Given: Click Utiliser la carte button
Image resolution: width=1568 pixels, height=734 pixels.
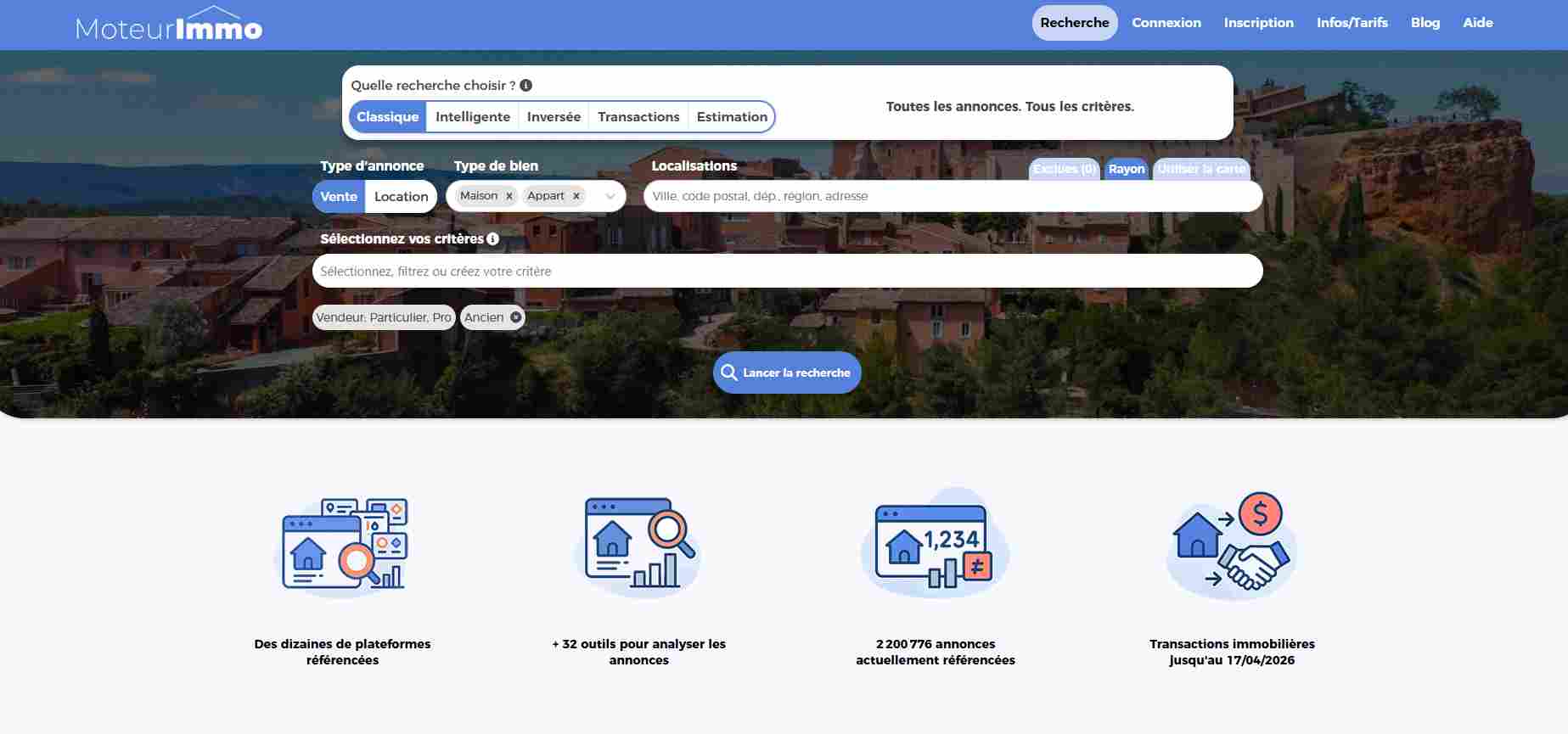Looking at the screenshot, I should [x=1201, y=169].
